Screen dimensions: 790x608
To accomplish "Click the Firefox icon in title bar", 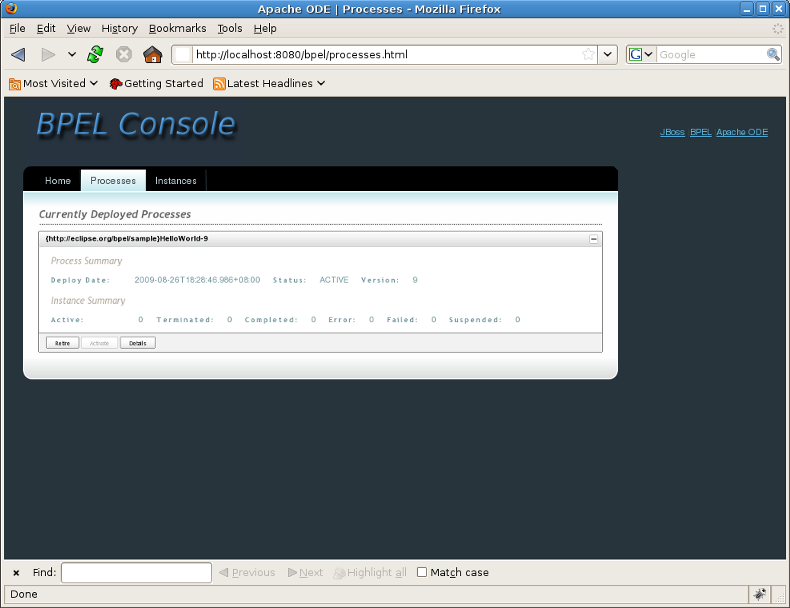I will pyautogui.click(x=11, y=9).
